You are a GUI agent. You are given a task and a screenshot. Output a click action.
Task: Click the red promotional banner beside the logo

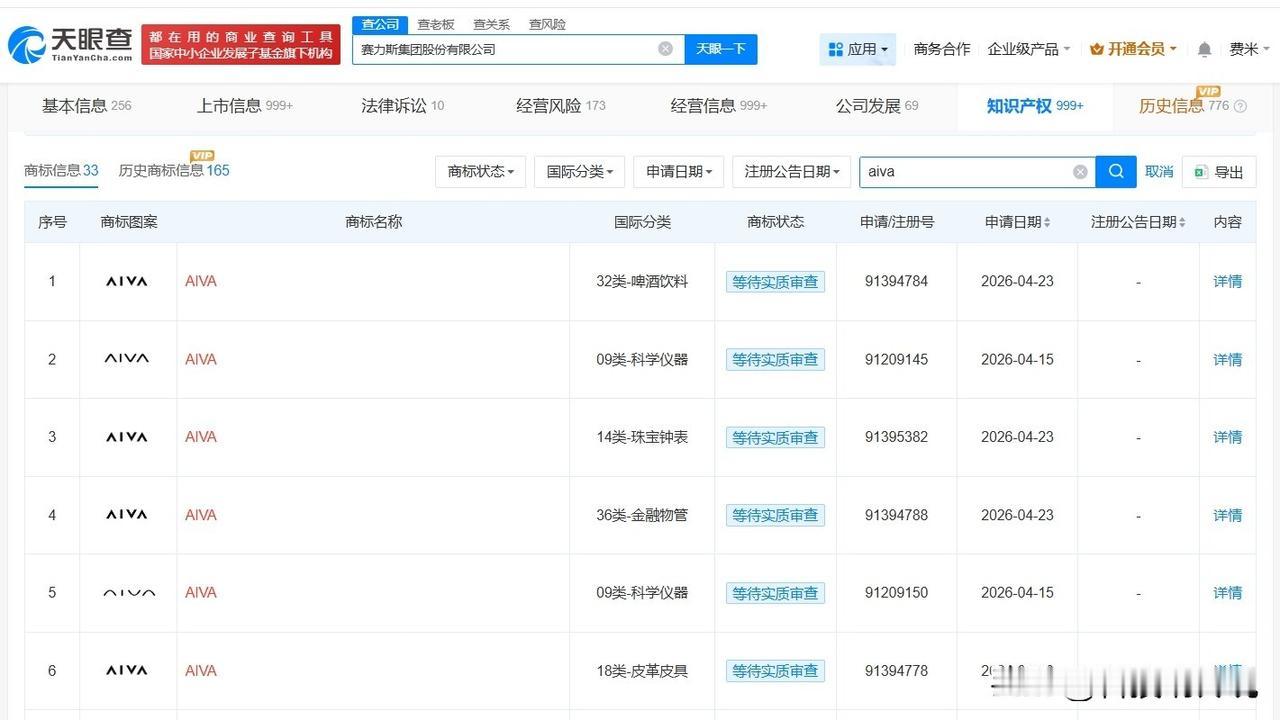(x=241, y=45)
